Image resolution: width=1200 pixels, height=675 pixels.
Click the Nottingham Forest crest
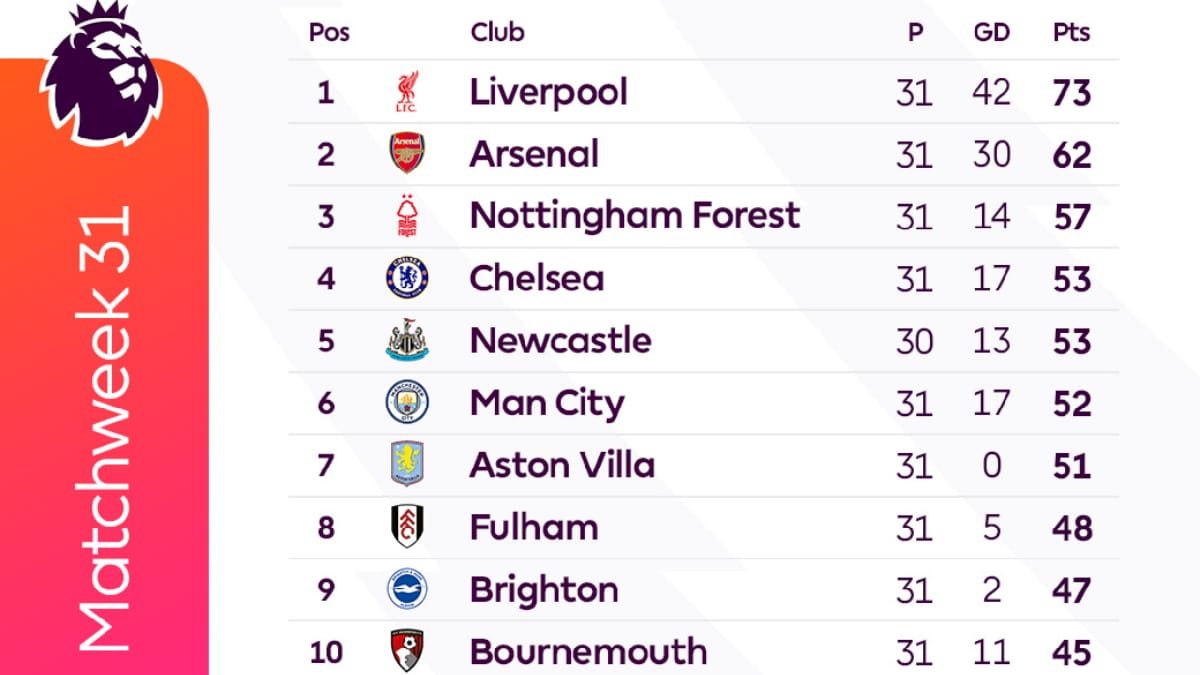coord(407,216)
